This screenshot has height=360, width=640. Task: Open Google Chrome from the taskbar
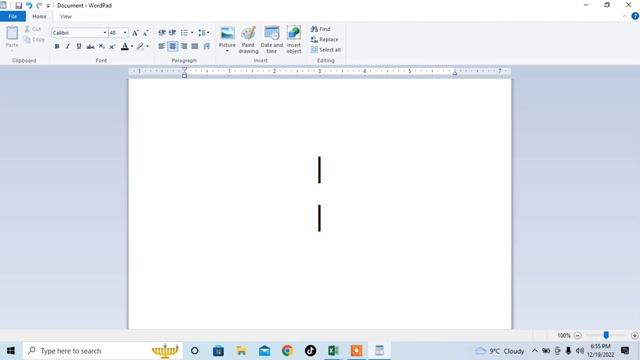[x=287, y=351]
